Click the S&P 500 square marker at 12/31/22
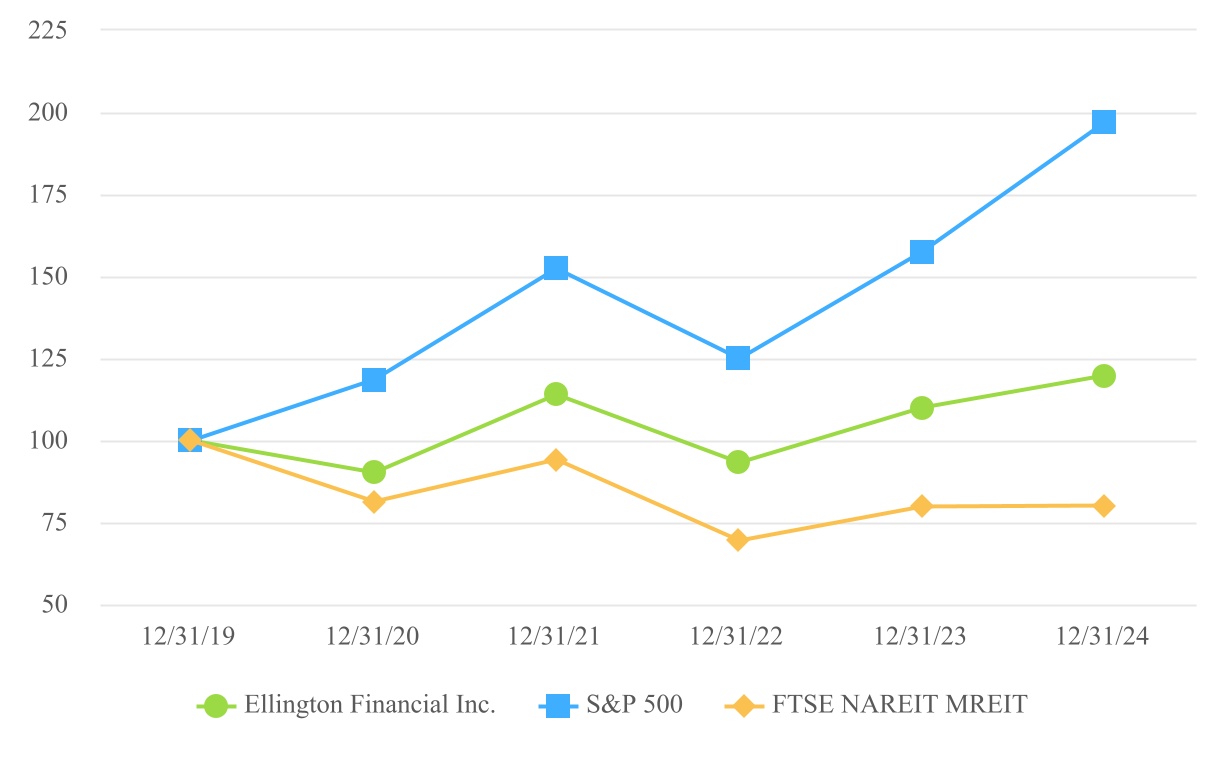 pyautogui.click(x=738, y=358)
